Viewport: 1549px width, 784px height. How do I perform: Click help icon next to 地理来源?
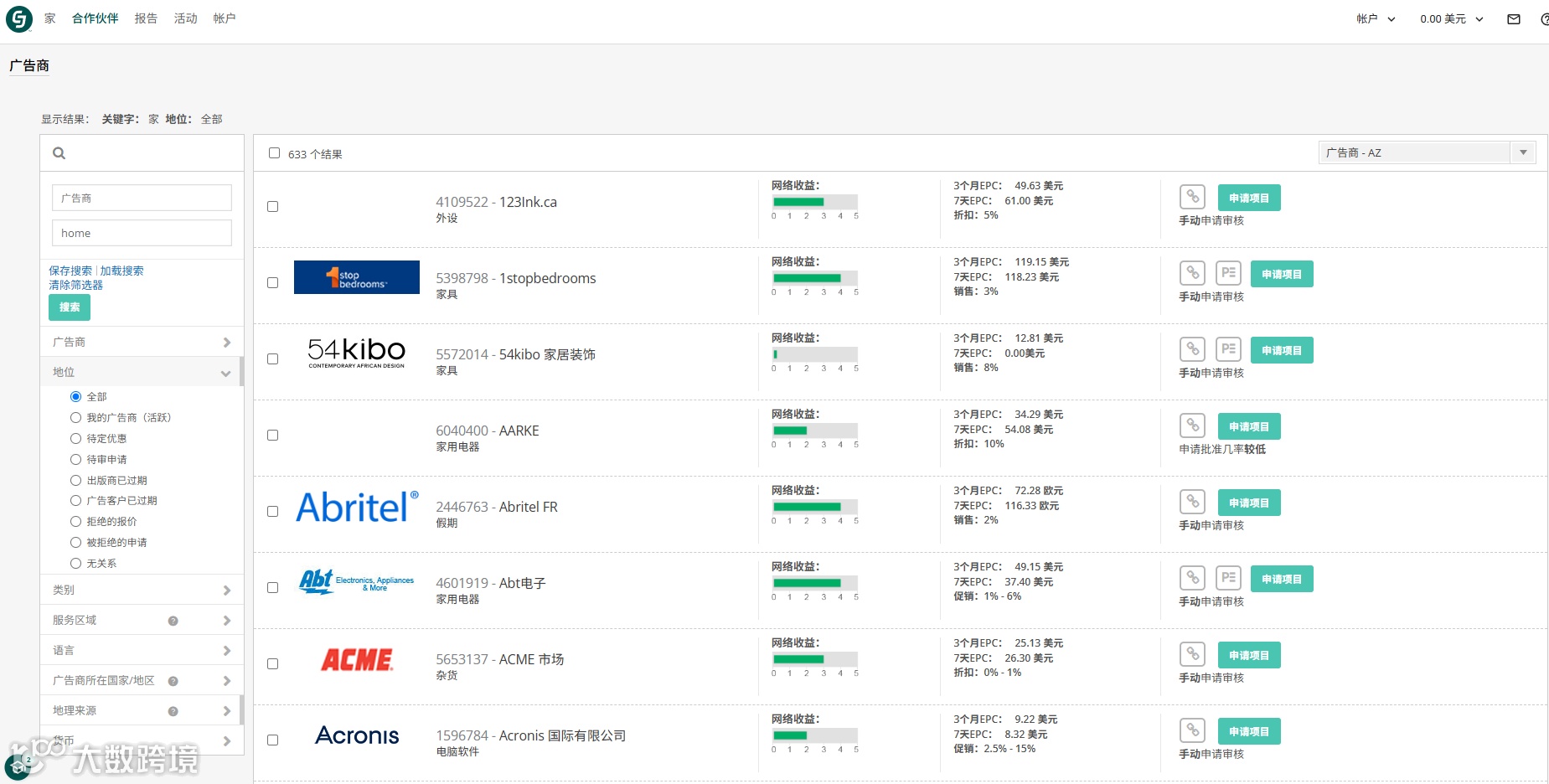[173, 711]
